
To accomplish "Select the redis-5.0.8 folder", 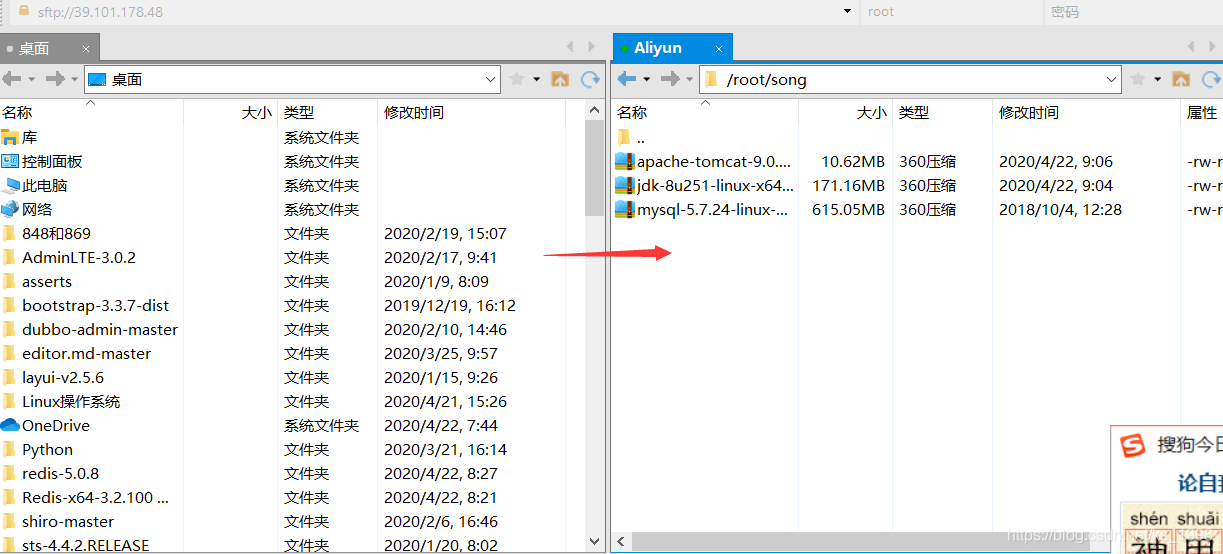I will coord(60,473).
